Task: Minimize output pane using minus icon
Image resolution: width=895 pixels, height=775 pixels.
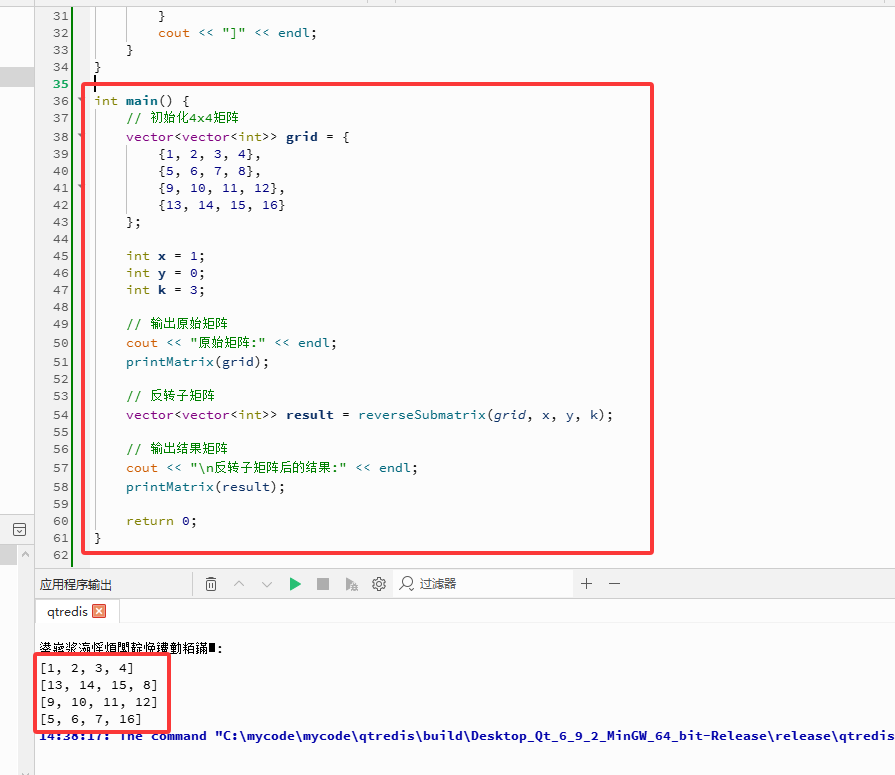Action: (x=614, y=583)
